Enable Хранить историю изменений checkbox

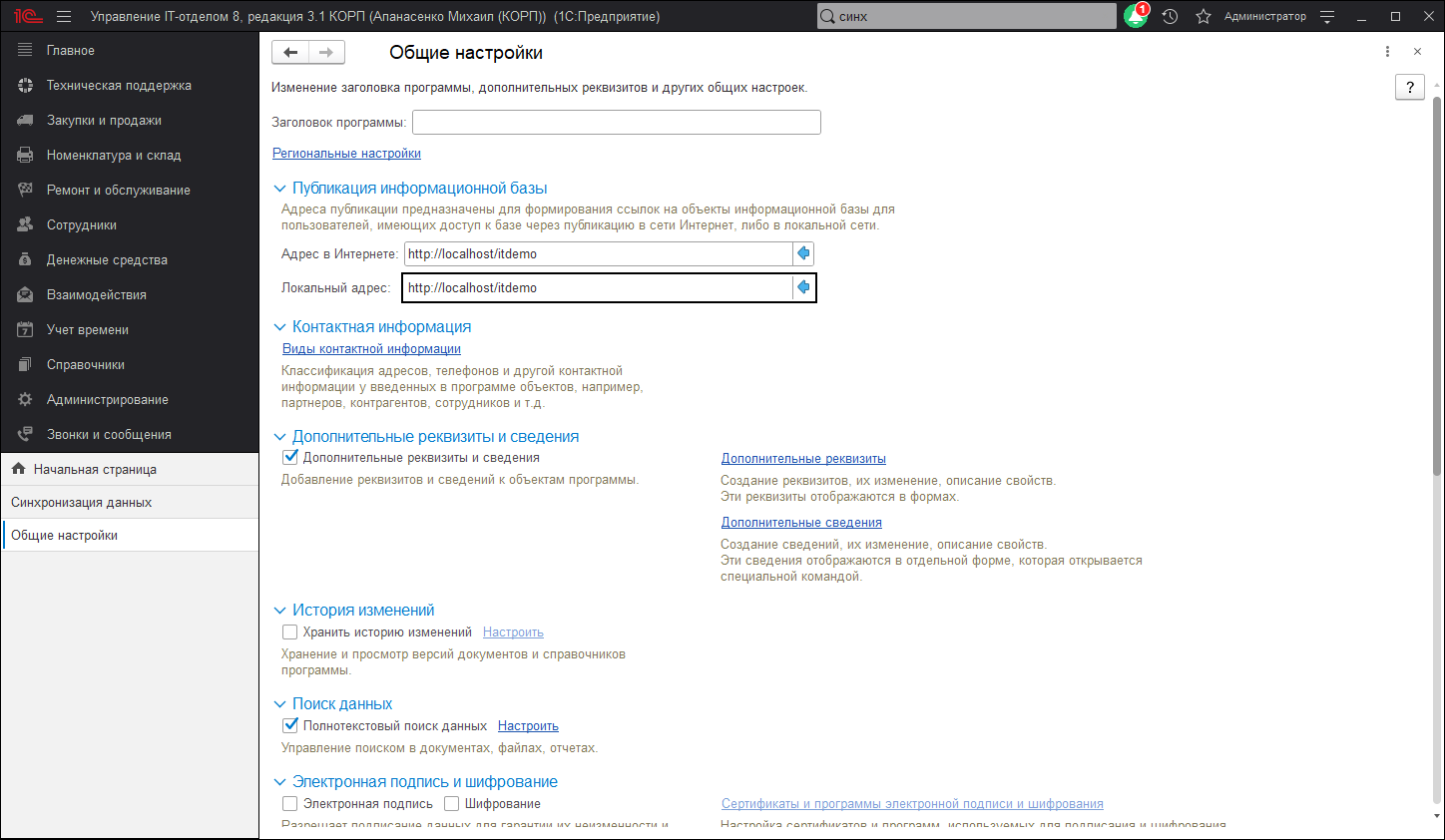click(x=290, y=631)
